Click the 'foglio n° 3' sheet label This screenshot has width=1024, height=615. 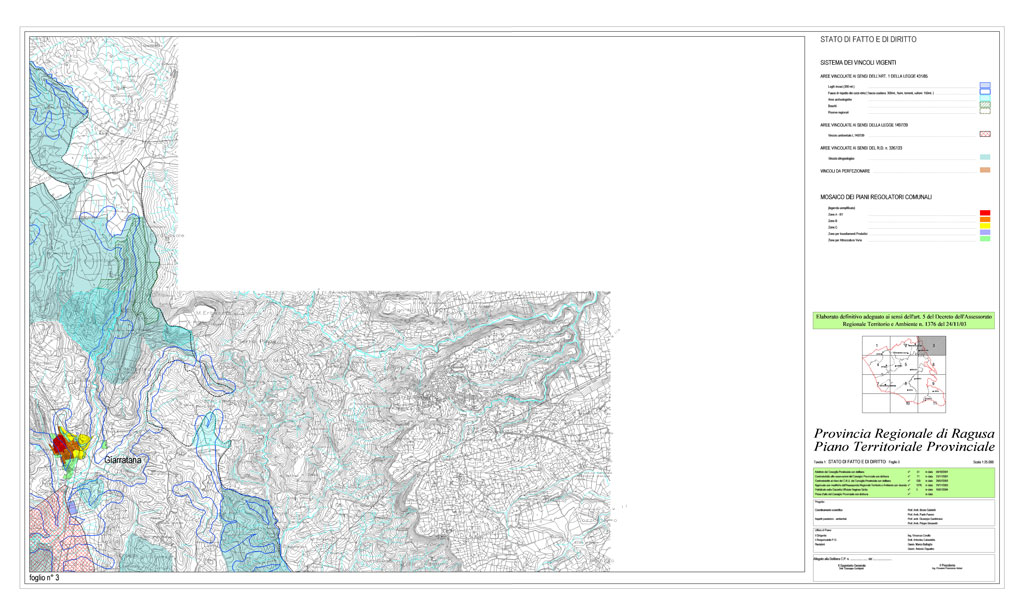52,579
